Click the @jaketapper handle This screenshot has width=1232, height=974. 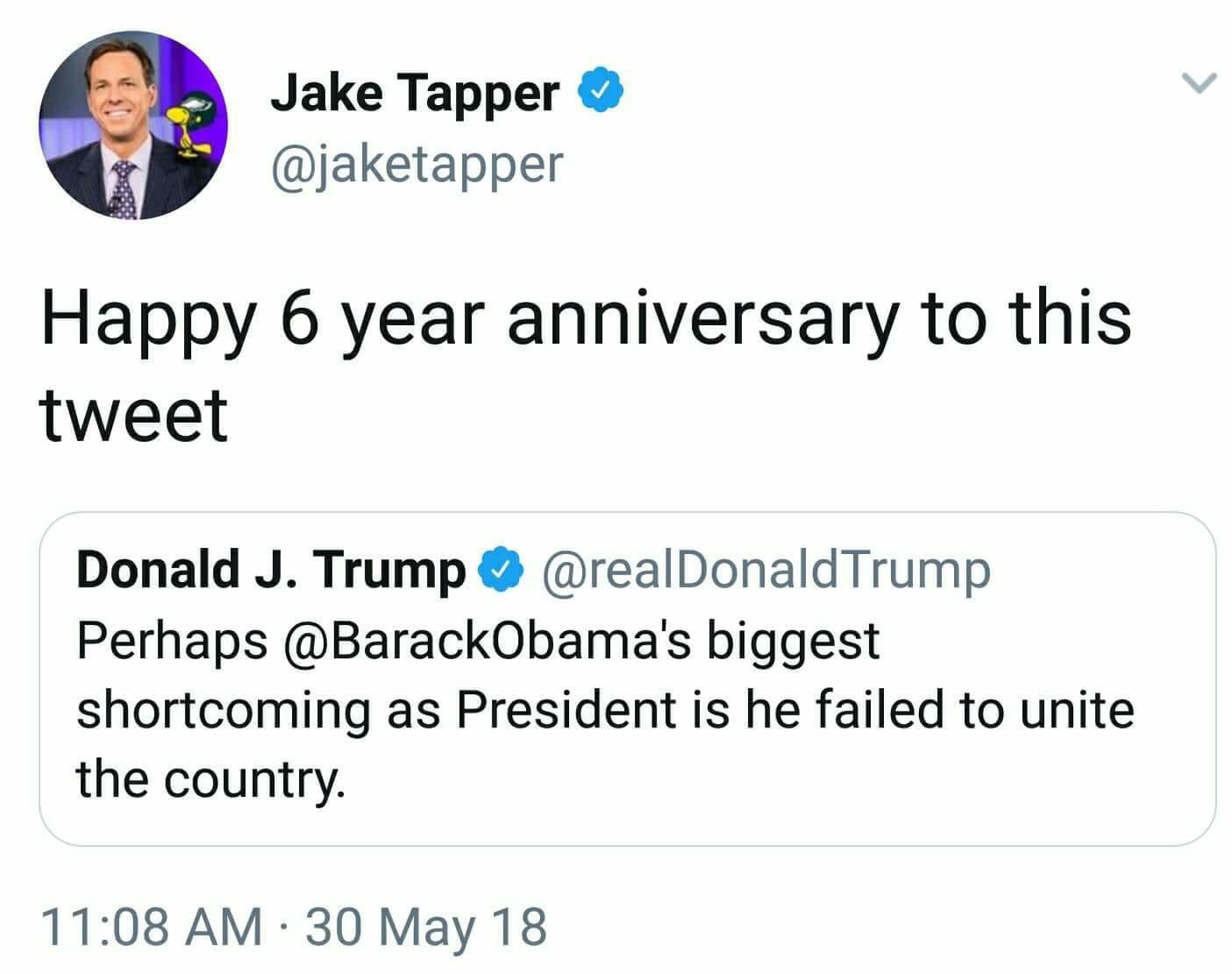(x=417, y=163)
